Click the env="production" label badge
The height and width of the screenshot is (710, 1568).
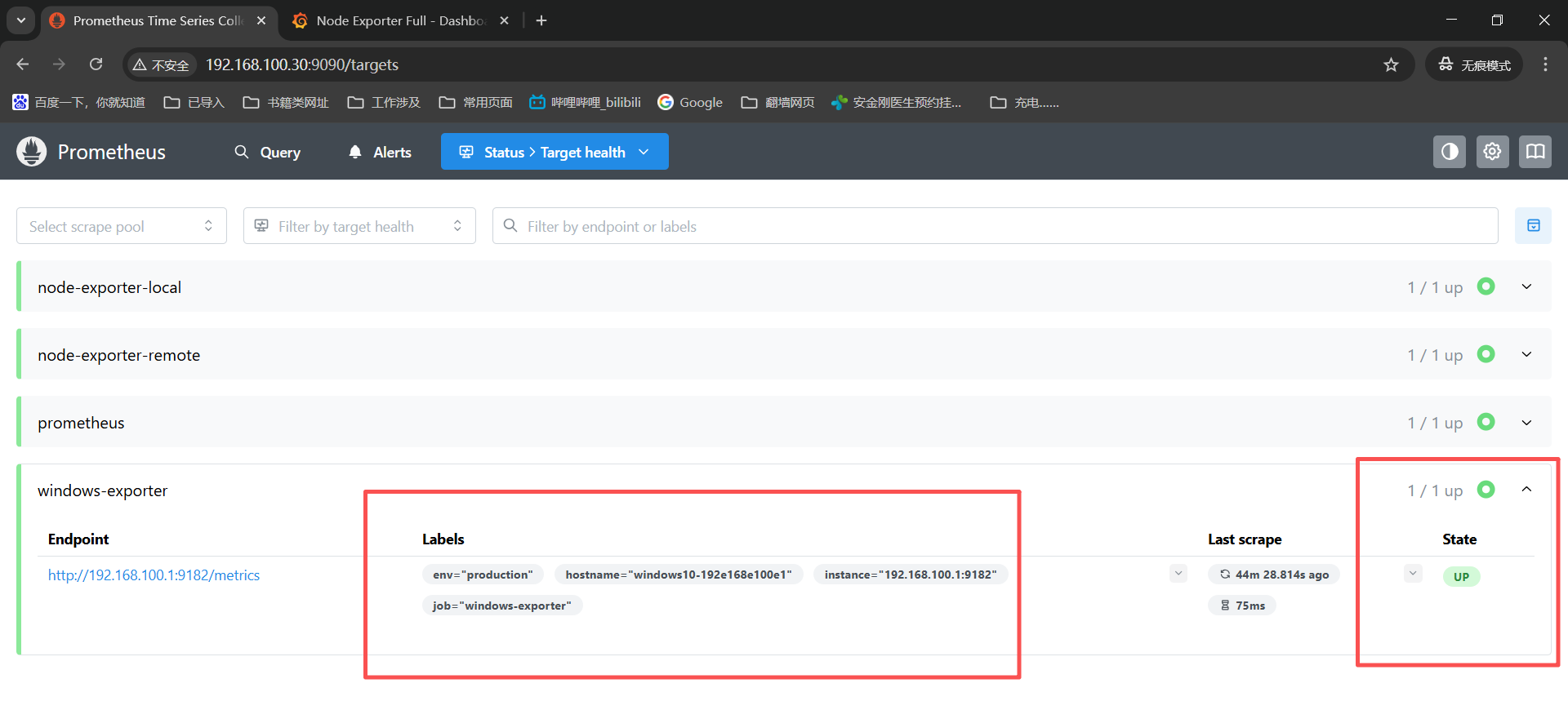tap(483, 575)
